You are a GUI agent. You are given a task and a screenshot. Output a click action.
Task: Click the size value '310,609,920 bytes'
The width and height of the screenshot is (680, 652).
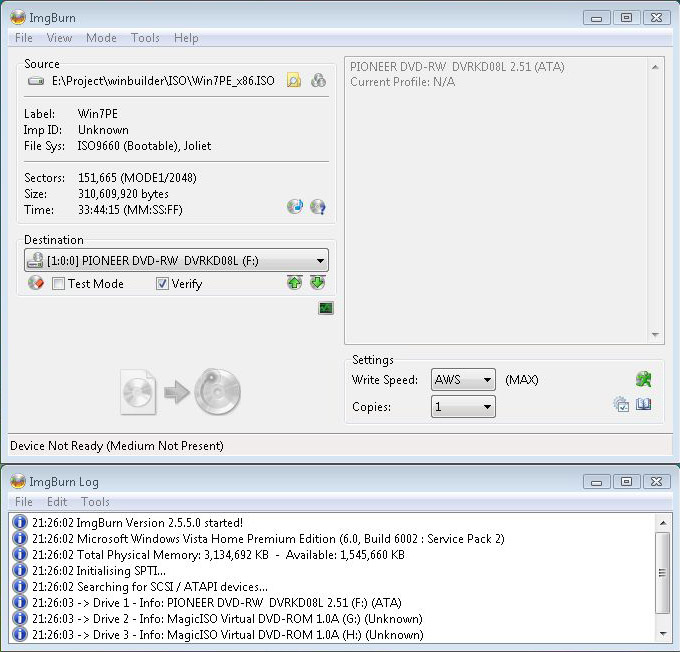123,193
